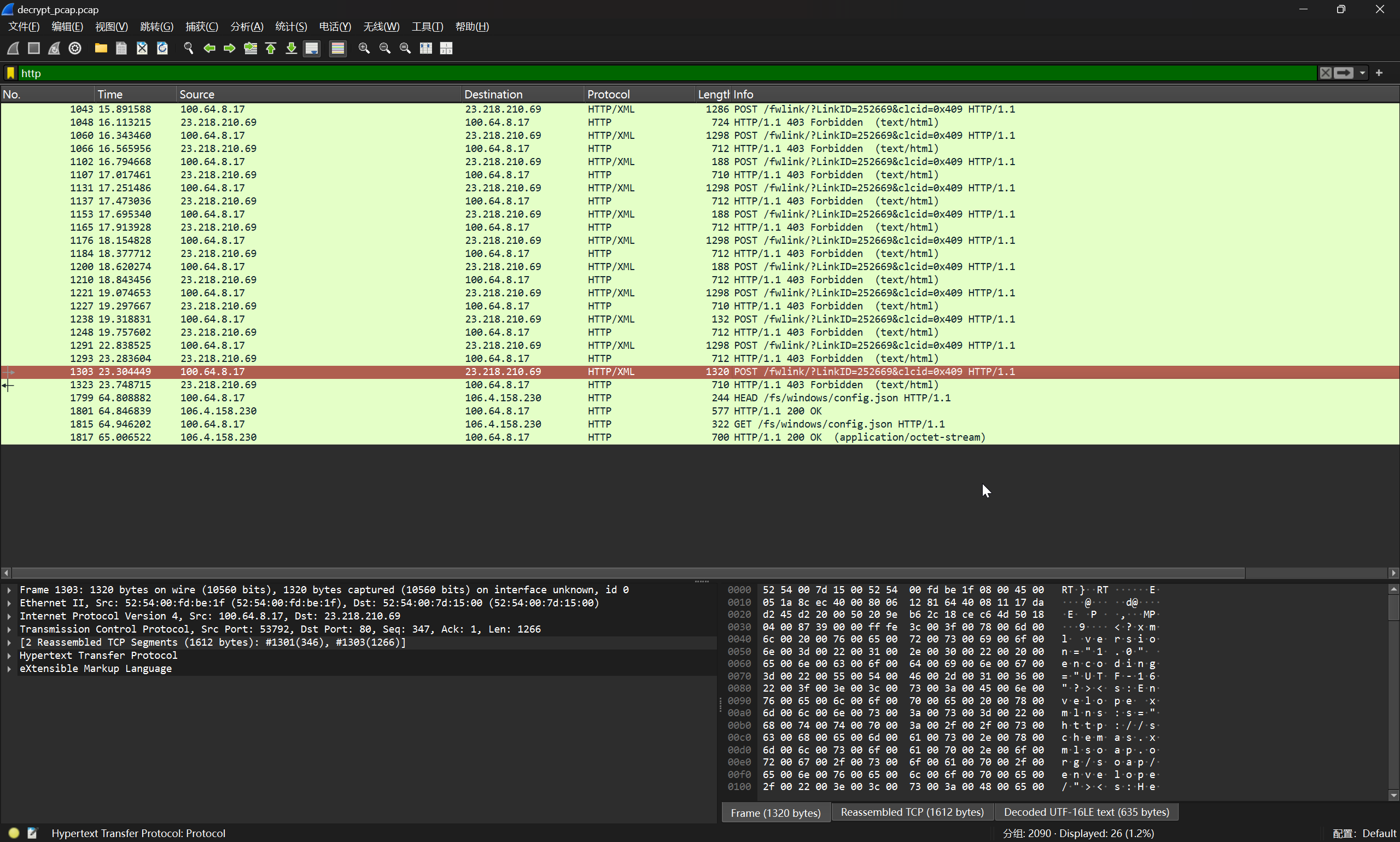
Task: Expand the Frame 1303 tree node
Action: (9, 590)
